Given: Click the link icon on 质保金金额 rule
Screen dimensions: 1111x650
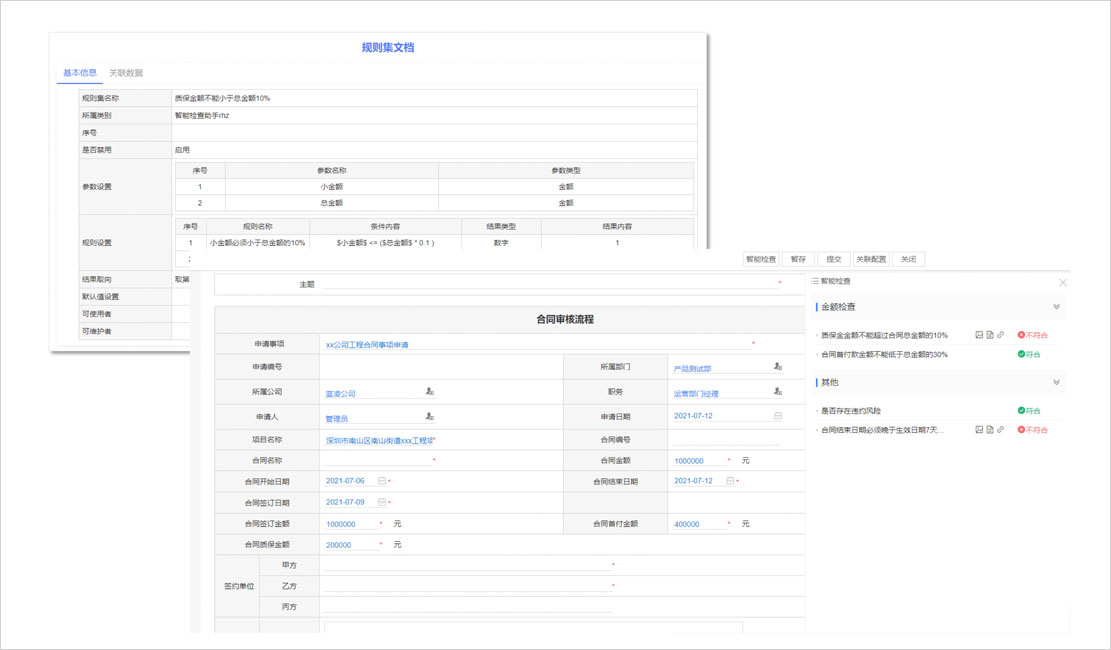Looking at the screenshot, I should pos(1001,335).
